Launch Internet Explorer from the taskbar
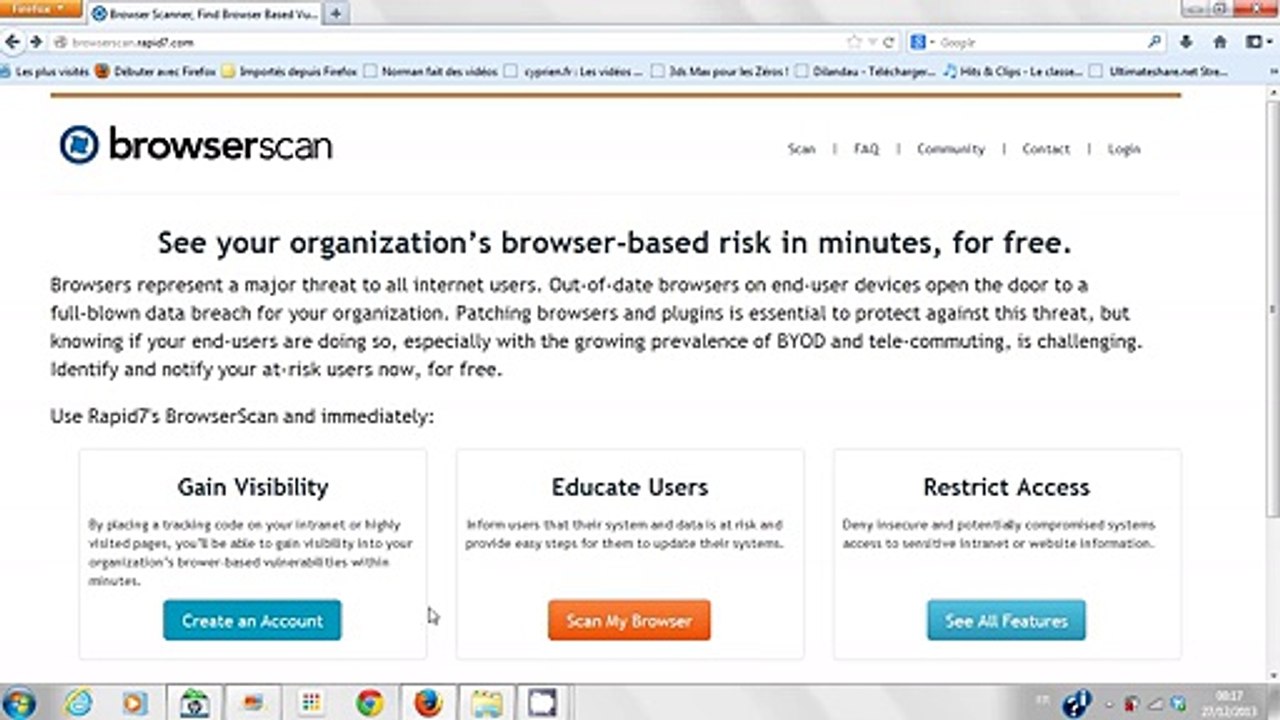The image size is (1280, 720). [x=78, y=703]
